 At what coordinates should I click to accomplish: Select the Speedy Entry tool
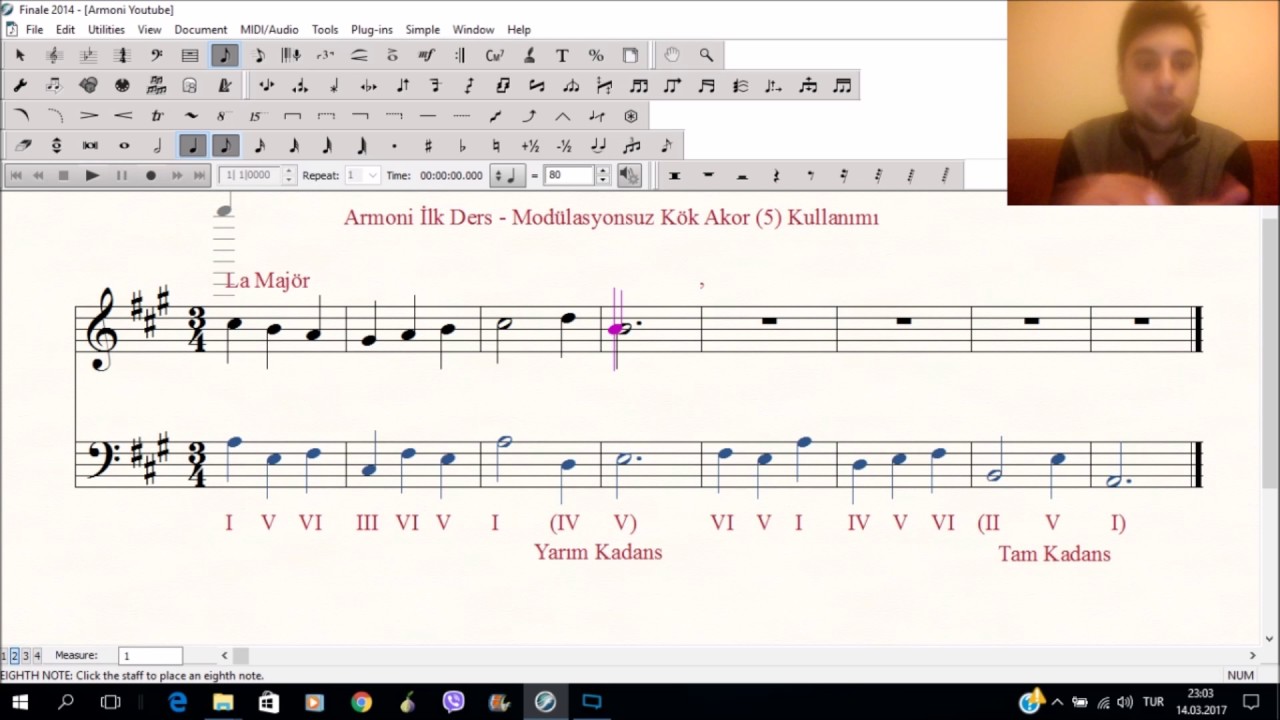click(x=258, y=55)
